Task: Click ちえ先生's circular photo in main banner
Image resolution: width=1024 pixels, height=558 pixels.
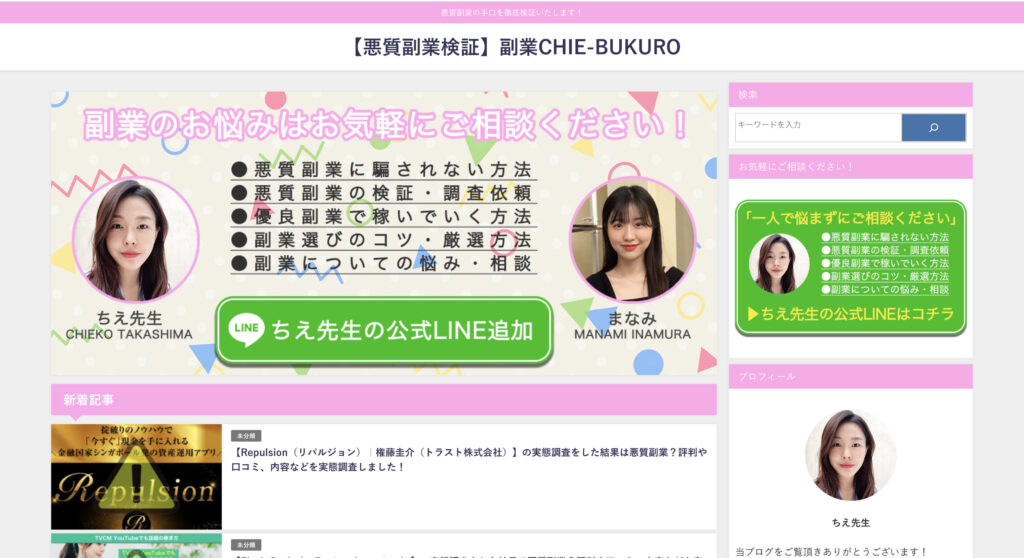Action: click(x=135, y=240)
